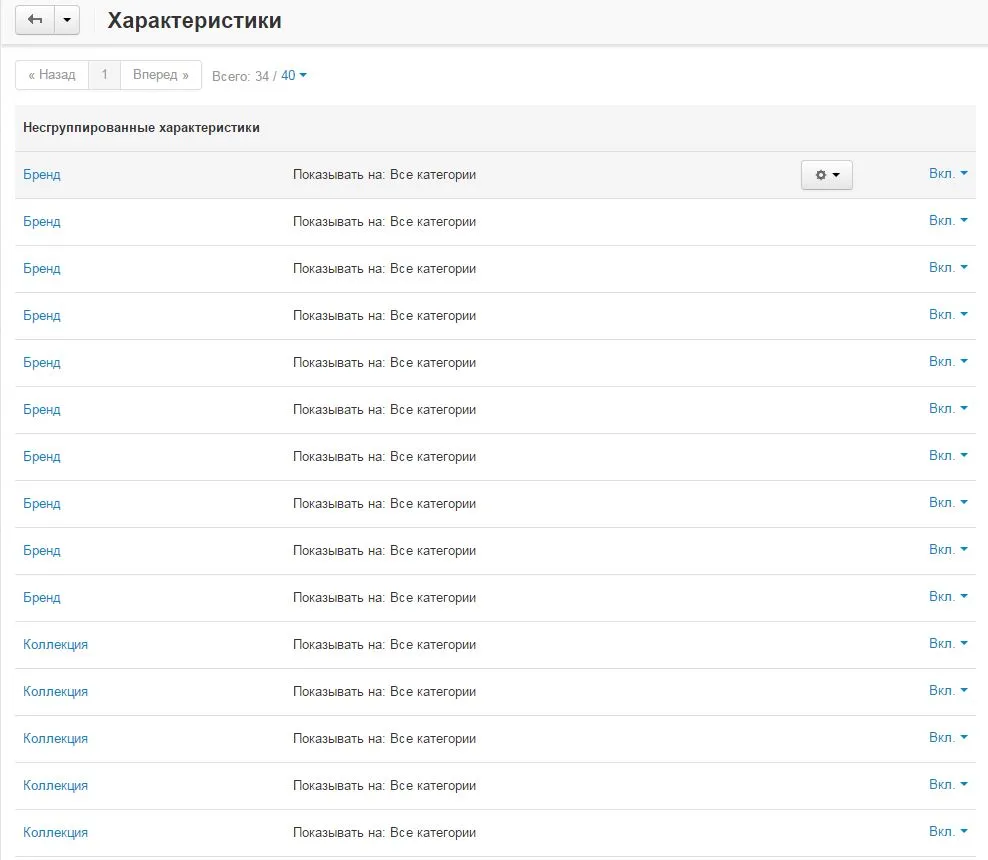Go to previous page with «Назад
988x860 pixels.
click(52, 75)
